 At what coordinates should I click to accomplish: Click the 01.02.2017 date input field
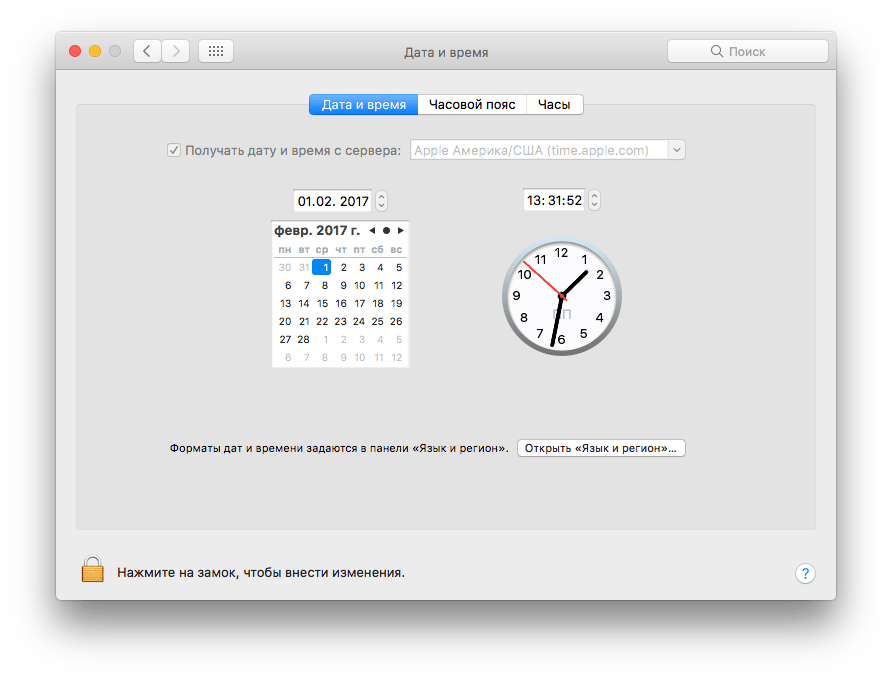click(332, 200)
